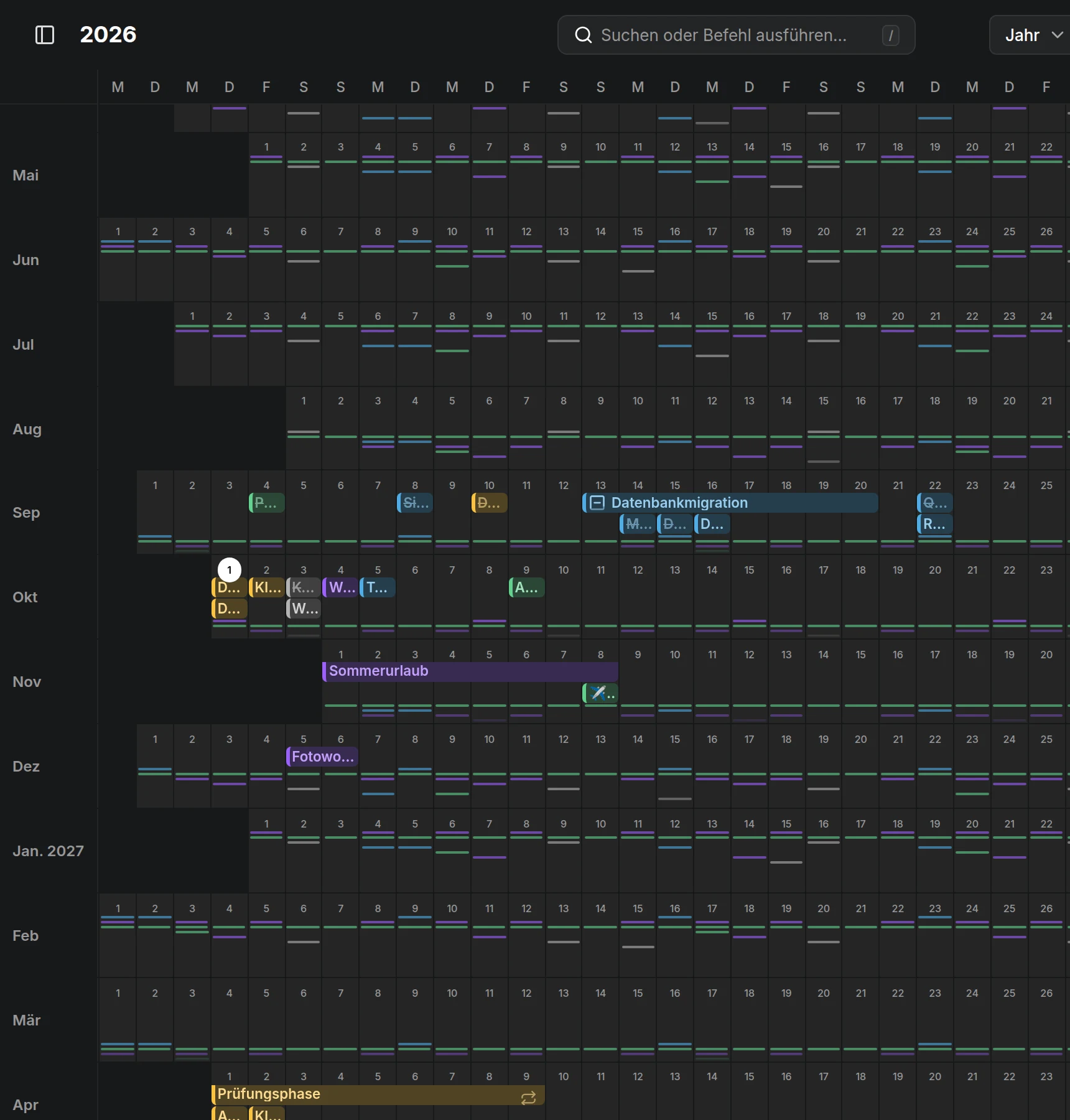Click the Sep month label

26,513
